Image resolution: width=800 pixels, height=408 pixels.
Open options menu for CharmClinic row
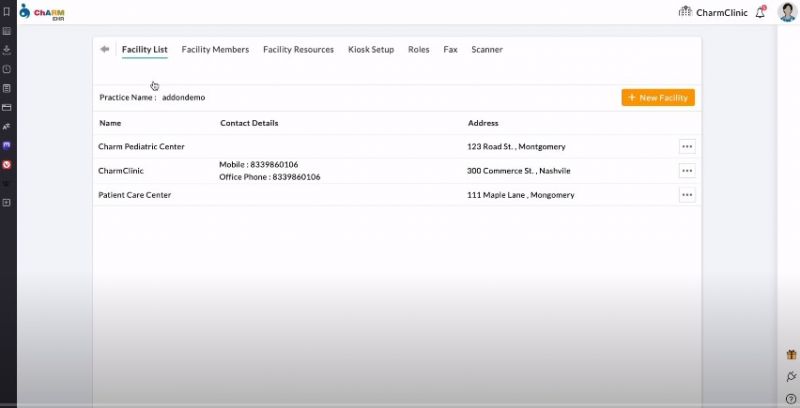[687, 170]
